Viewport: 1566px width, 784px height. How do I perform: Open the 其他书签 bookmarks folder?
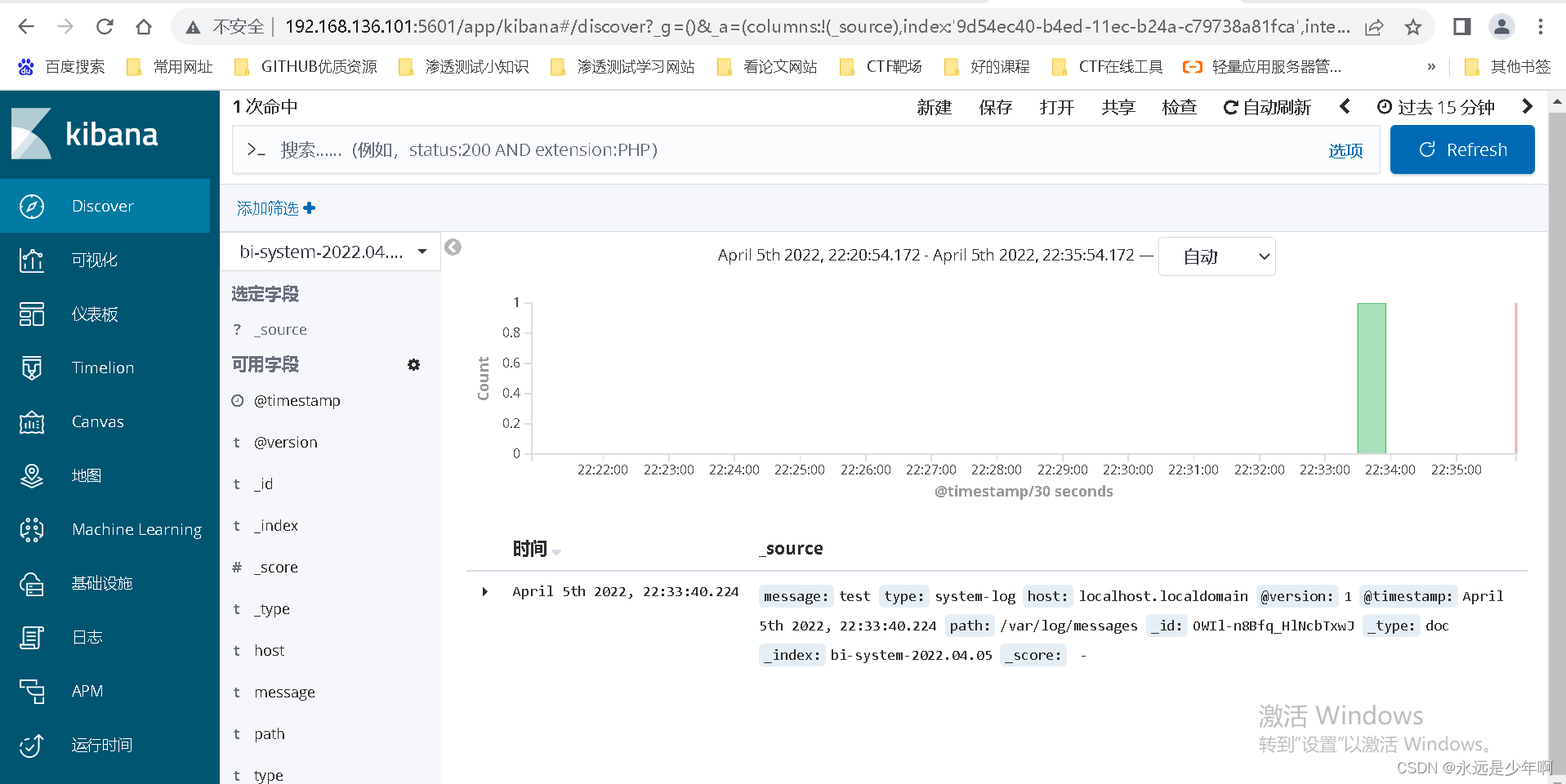point(1508,66)
